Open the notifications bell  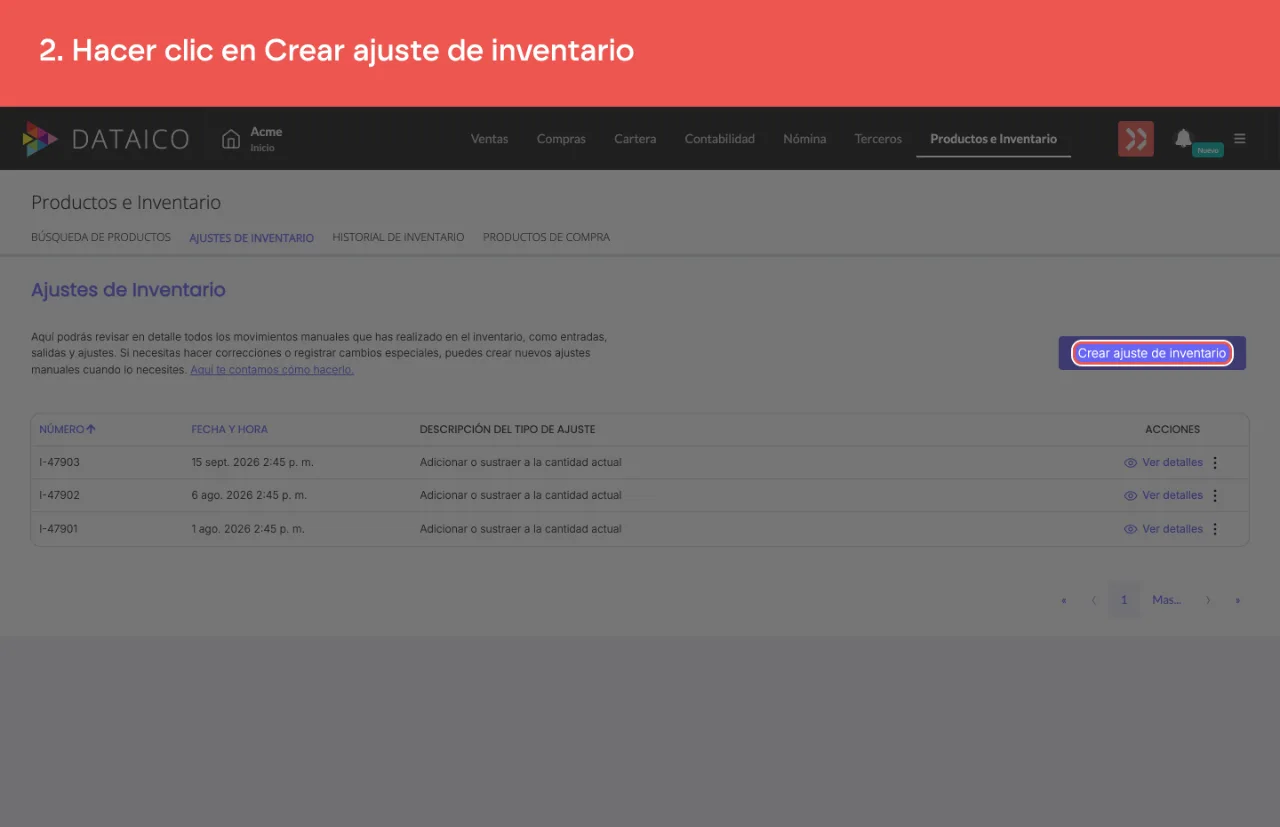(1183, 138)
